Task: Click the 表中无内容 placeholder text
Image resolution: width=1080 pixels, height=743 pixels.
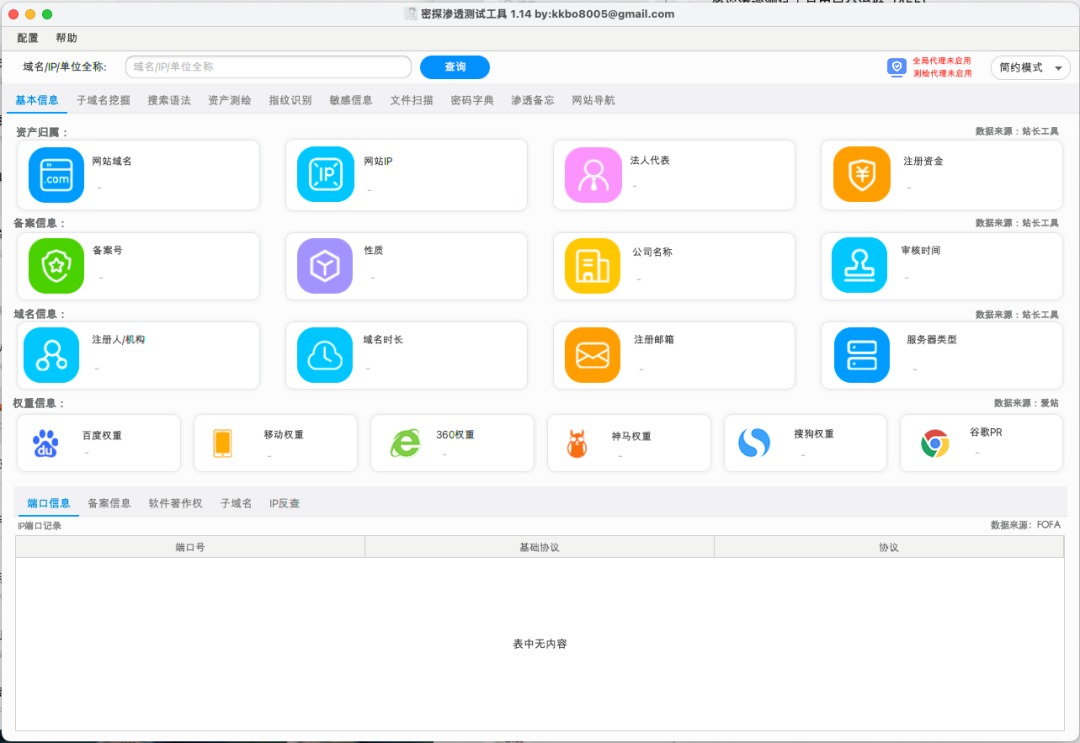Action: click(540, 644)
